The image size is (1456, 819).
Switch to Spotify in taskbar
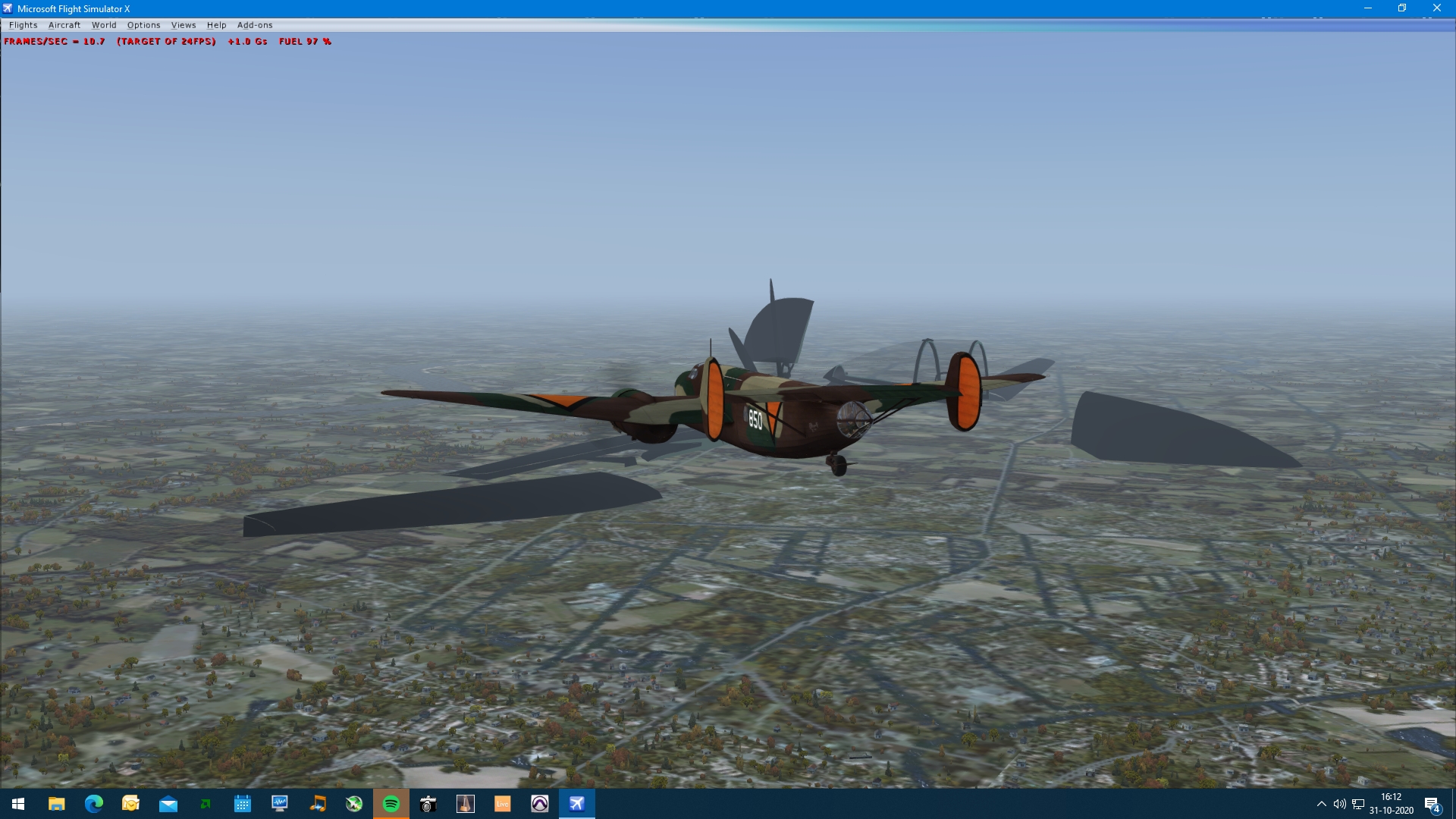(391, 804)
